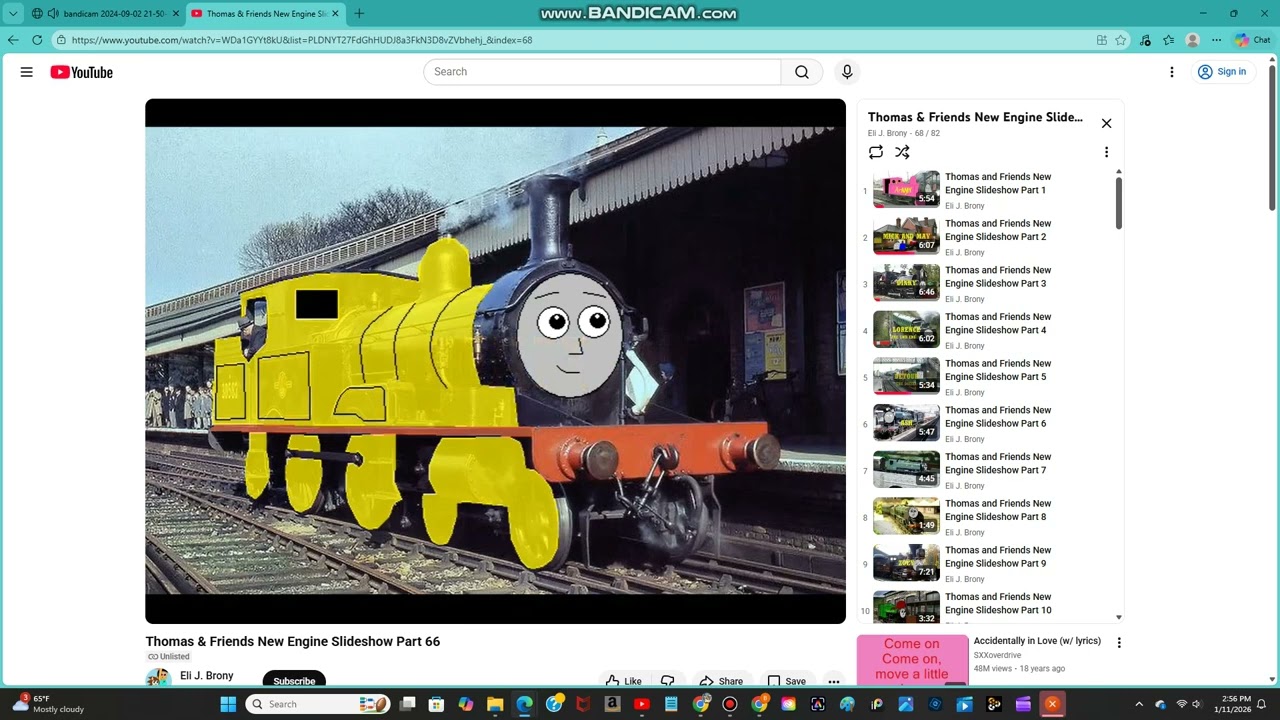Switch to bandicam recording tab
Image resolution: width=1280 pixels, height=720 pixels.
[x=105, y=13]
